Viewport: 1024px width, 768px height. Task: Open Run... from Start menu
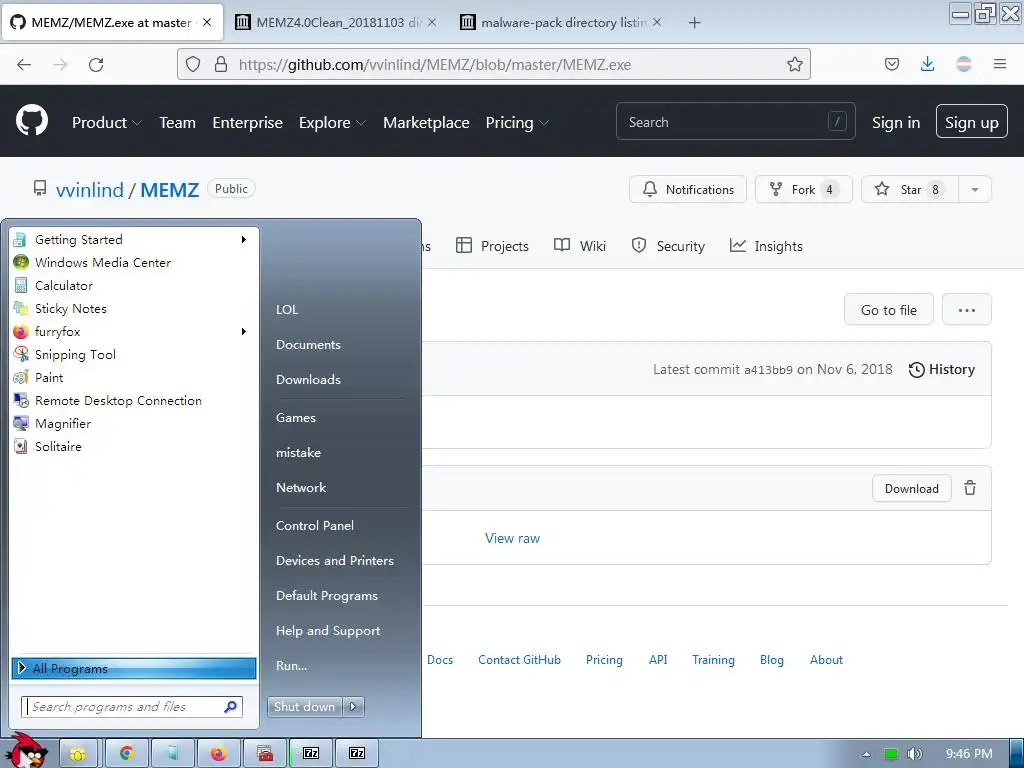tap(291, 666)
